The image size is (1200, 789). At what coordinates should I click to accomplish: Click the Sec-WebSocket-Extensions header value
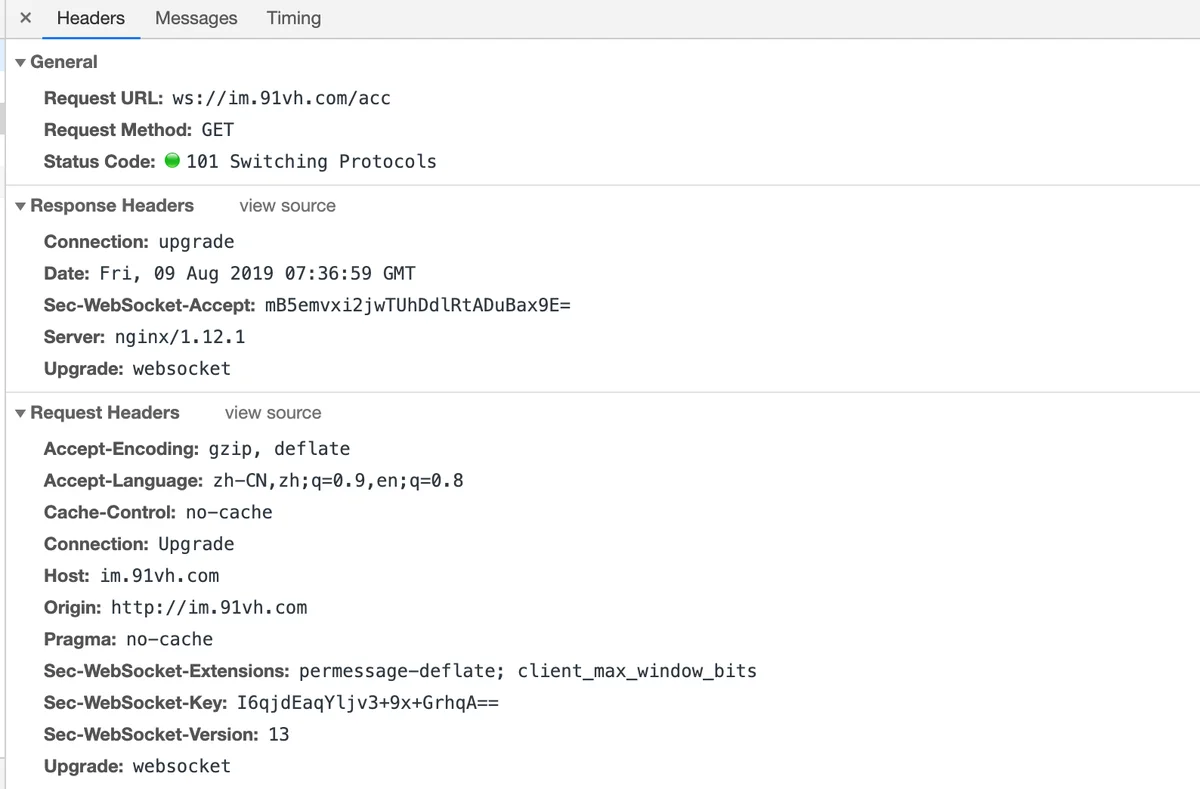click(528, 671)
